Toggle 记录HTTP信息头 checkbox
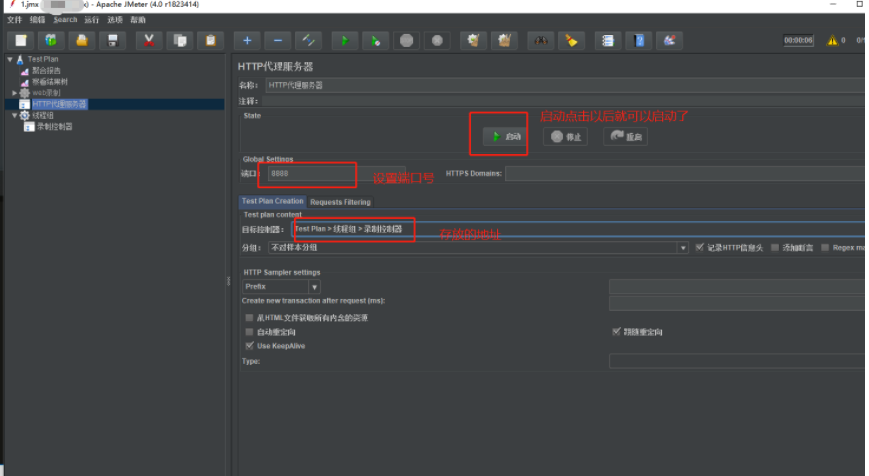Screen dimensions: 869x476 pyautogui.click(x=699, y=247)
